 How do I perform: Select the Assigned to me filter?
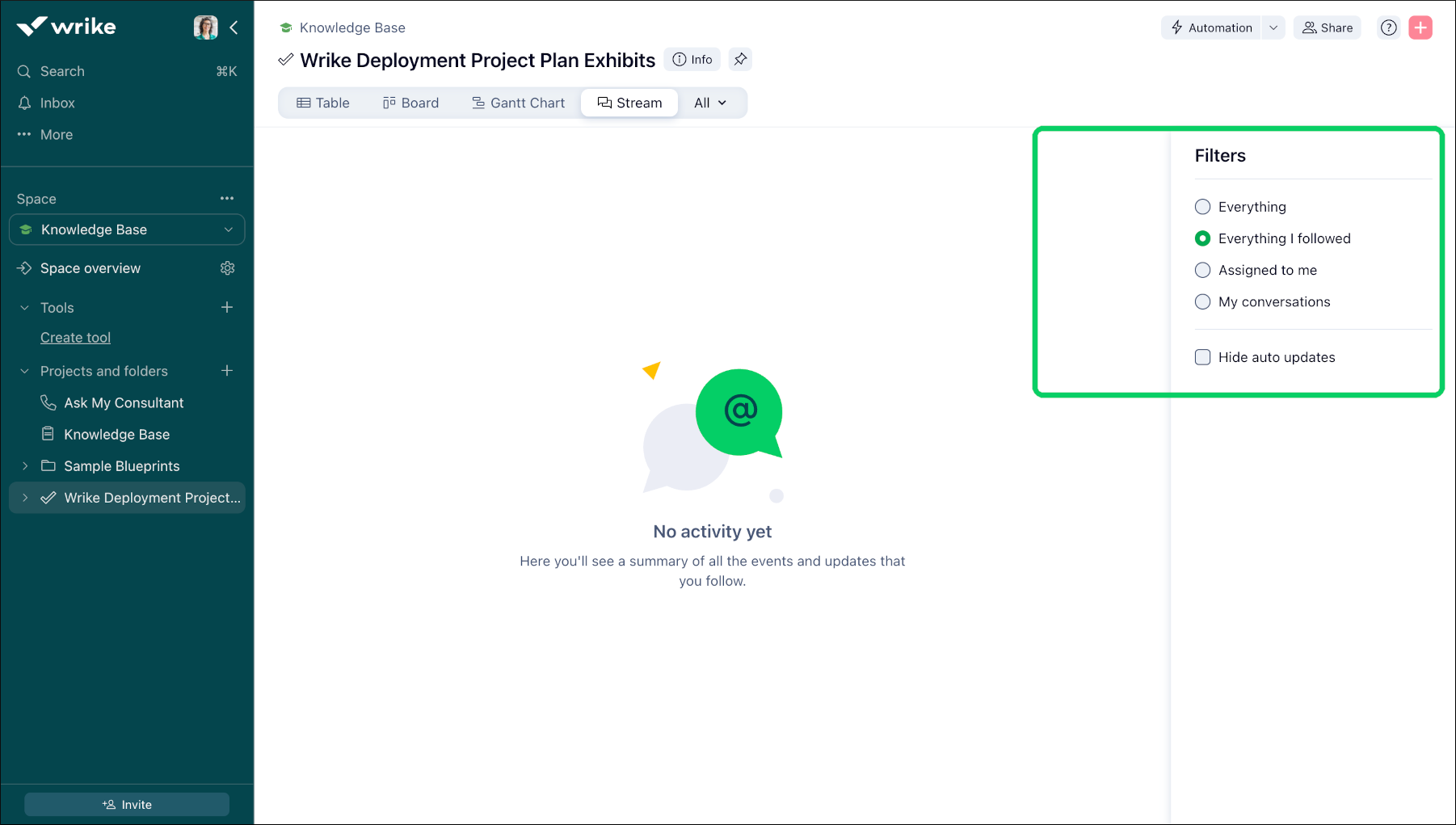click(x=1202, y=270)
